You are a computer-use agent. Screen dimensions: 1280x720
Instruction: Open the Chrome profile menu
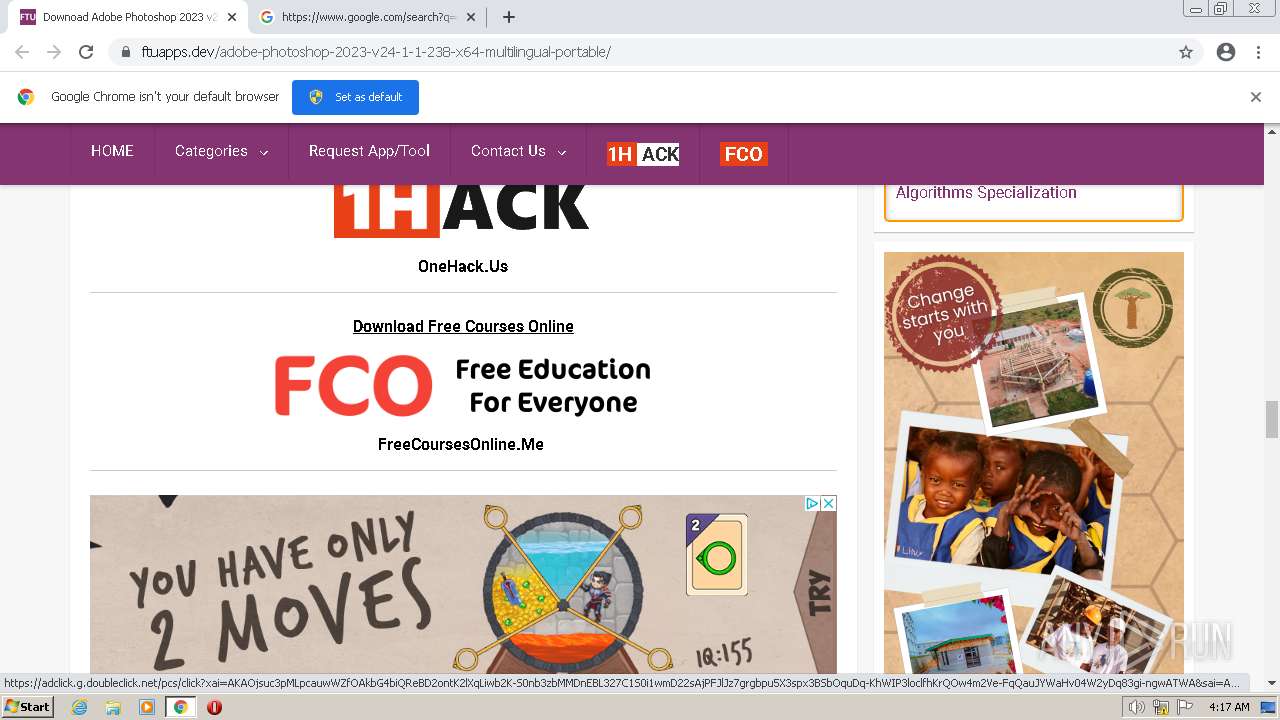(1226, 52)
